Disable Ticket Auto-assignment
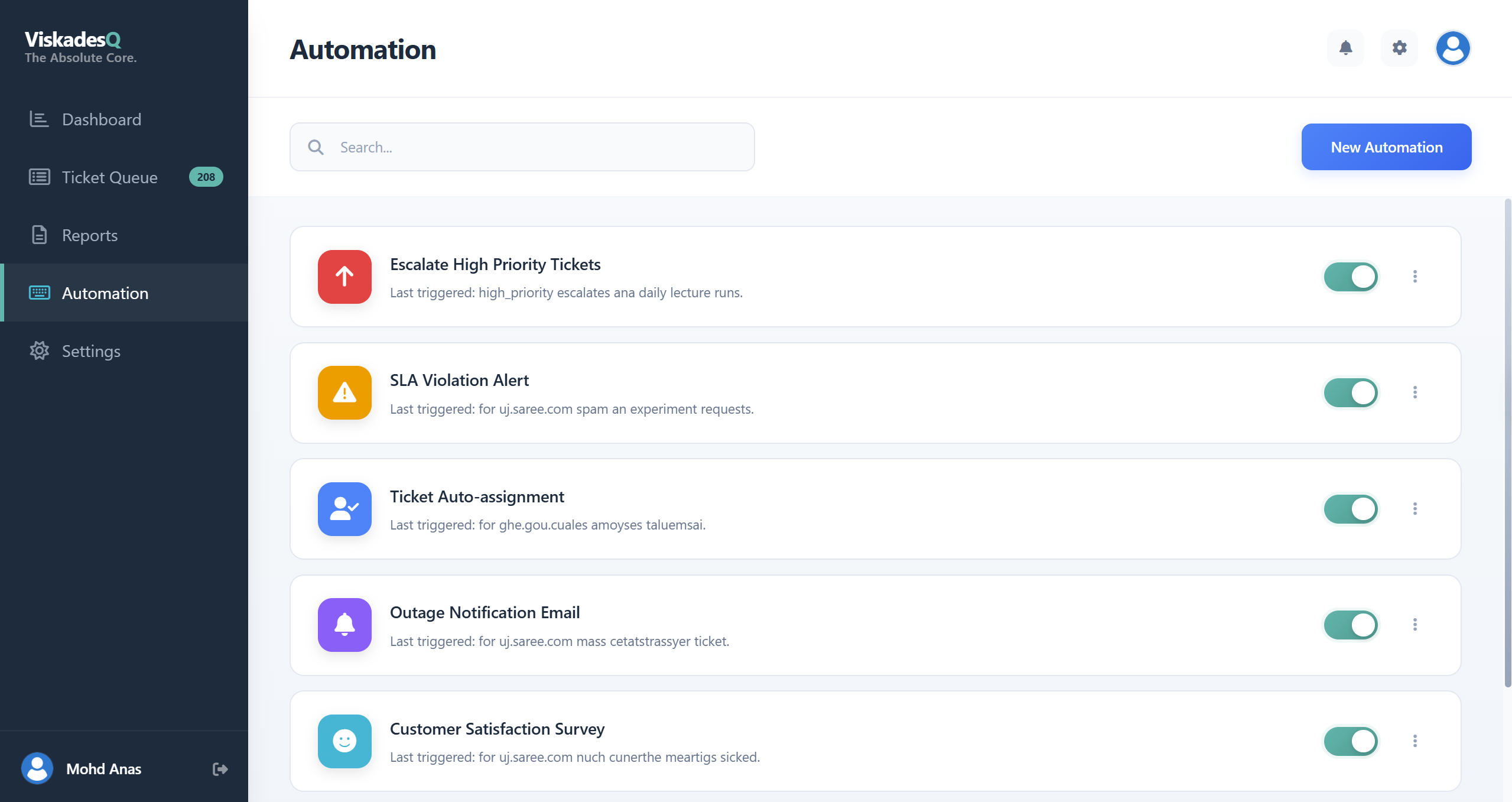The width and height of the screenshot is (1512, 802). [x=1351, y=509]
